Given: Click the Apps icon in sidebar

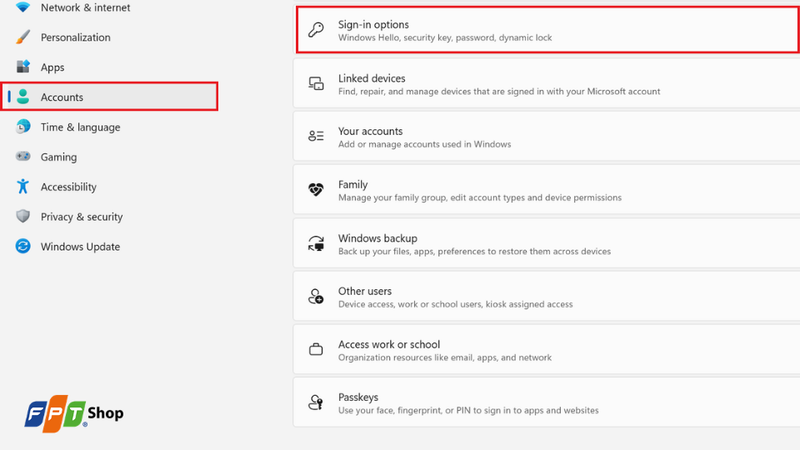Looking at the screenshot, I should click(23, 67).
